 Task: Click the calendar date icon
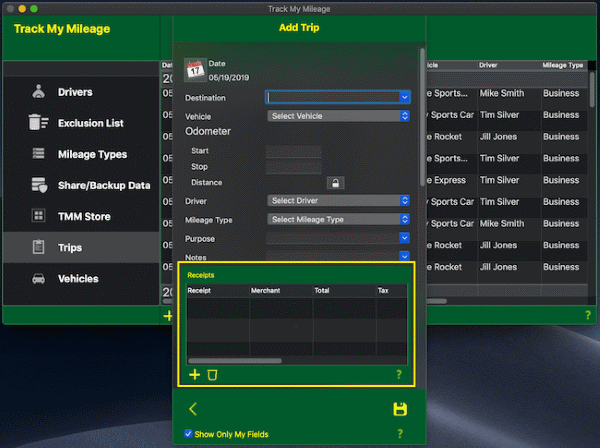point(194,68)
